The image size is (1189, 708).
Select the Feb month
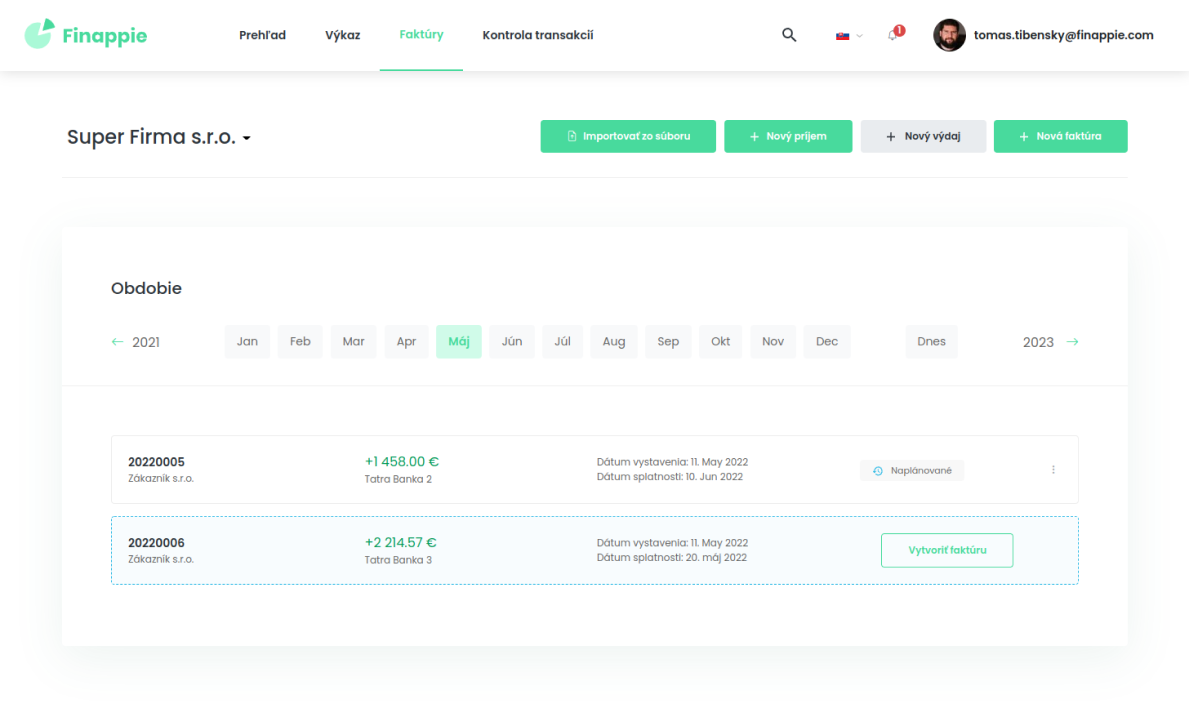pyautogui.click(x=300, y=342)
